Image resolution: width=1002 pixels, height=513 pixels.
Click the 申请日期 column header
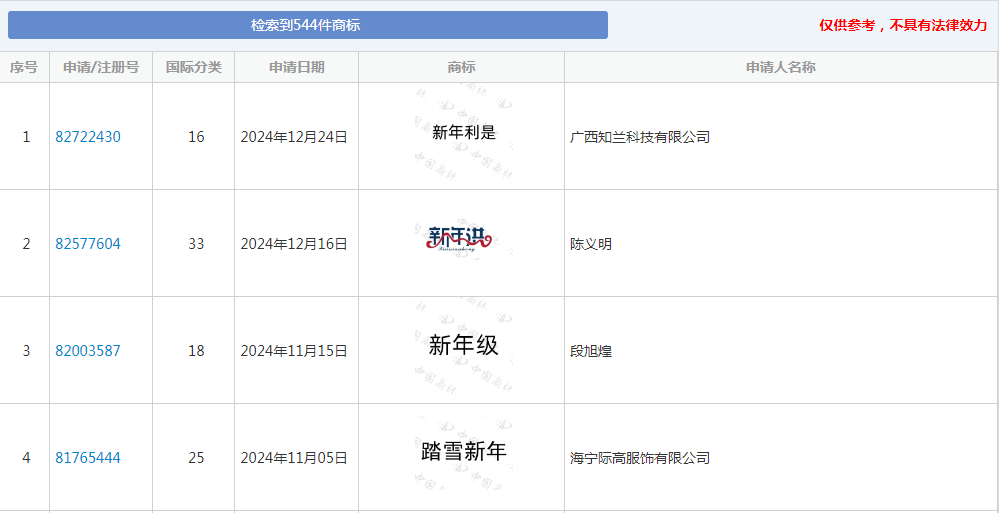point(297,67)
